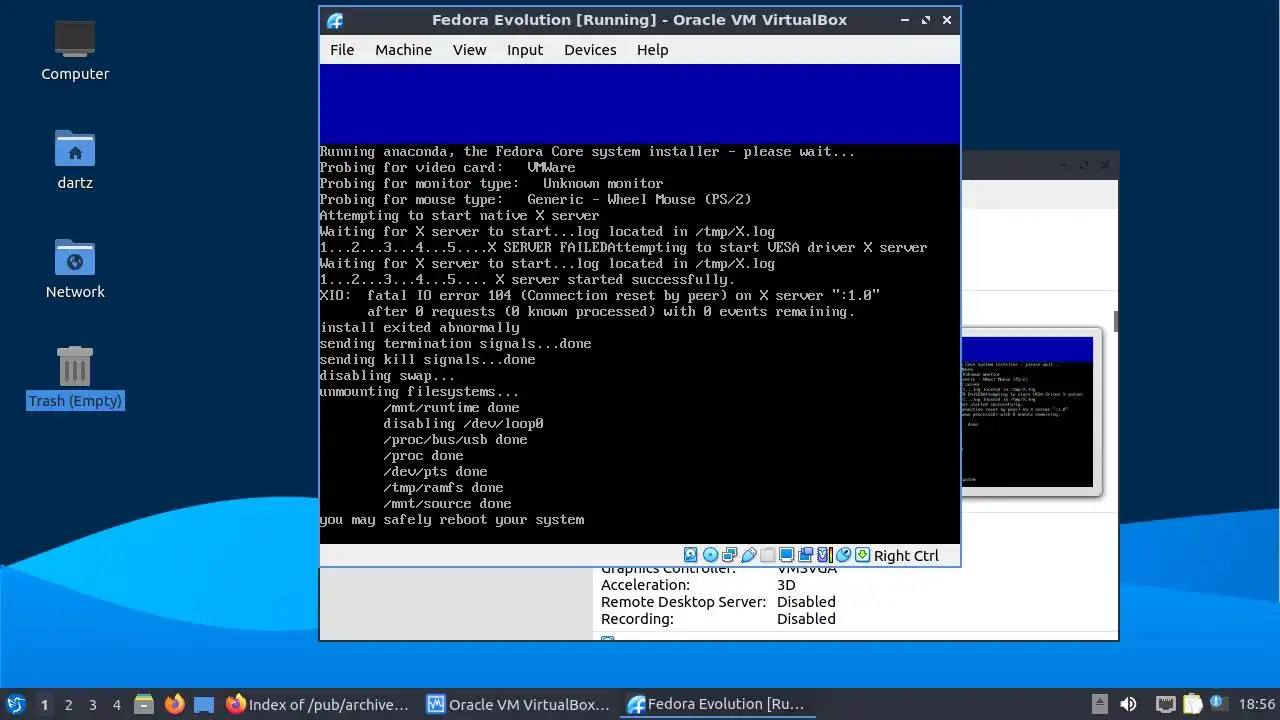Click the mouse integration status icon
The image size is (1280, 720).
click(x=843, y=555)
